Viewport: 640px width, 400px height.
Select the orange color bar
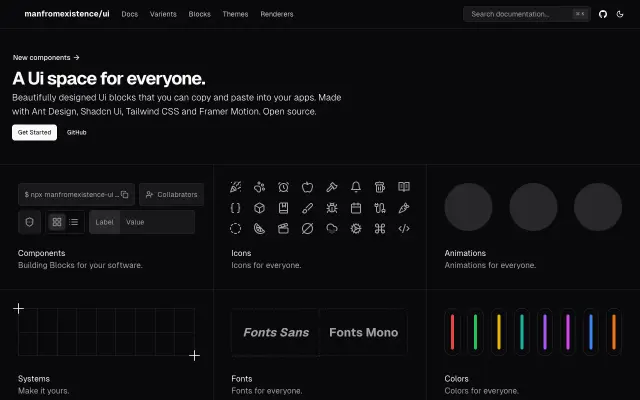[614, 332]
